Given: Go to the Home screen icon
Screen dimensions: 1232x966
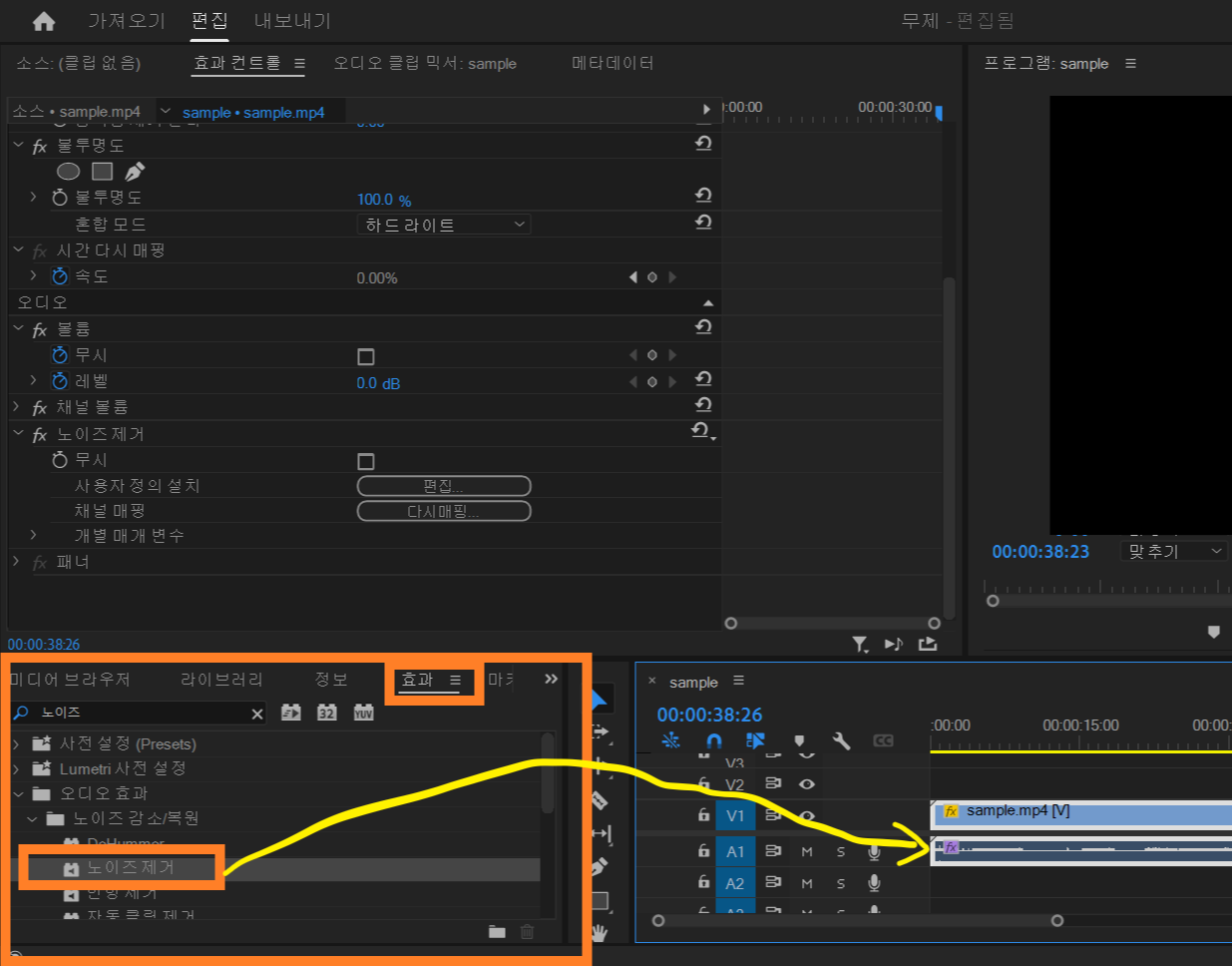Looking at the screenshot, I should point(44,21).
